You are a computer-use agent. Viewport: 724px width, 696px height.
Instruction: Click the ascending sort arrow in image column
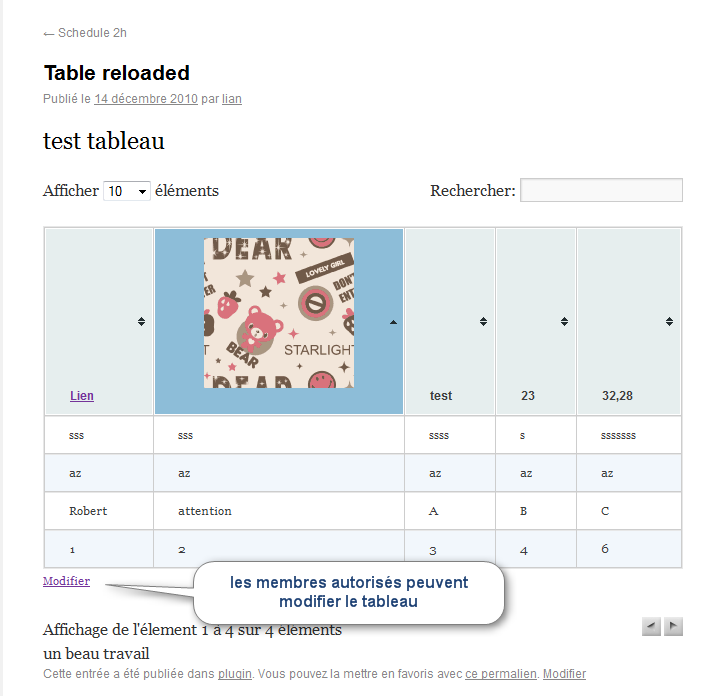click(x=393, y=322)
